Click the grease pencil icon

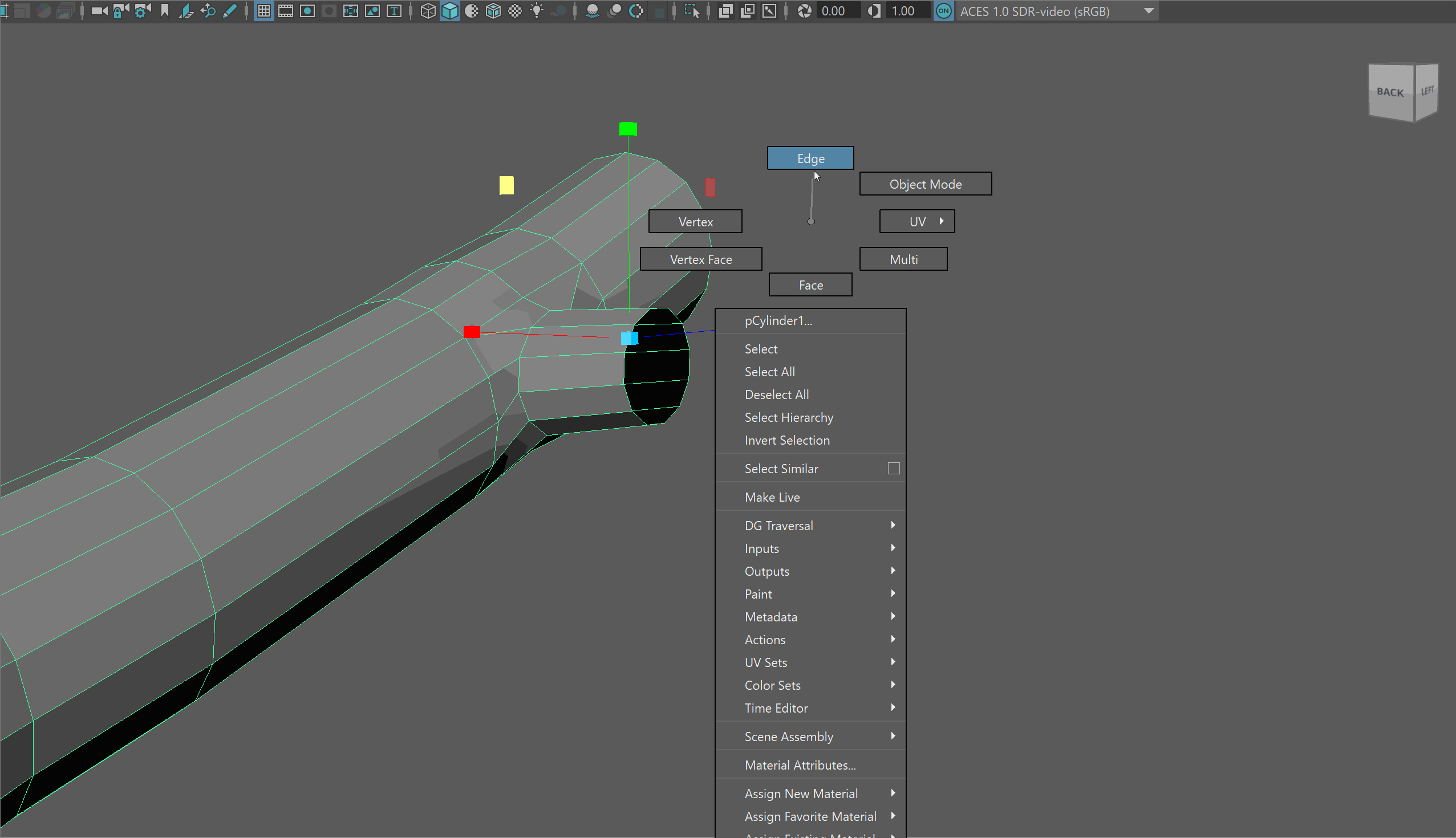230,11
